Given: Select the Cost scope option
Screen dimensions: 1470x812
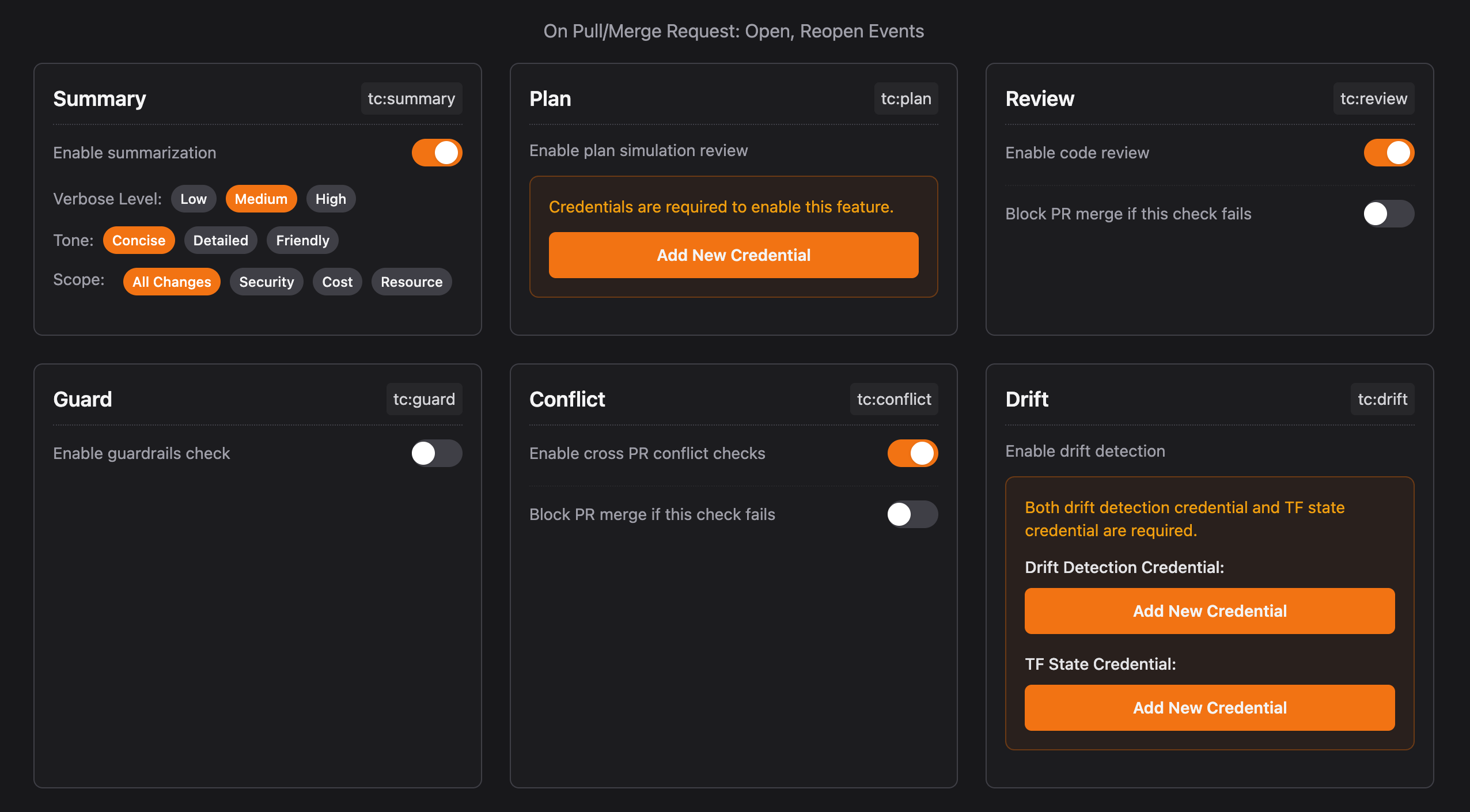Looking at the screenshot, I should [x=337, y=282].
